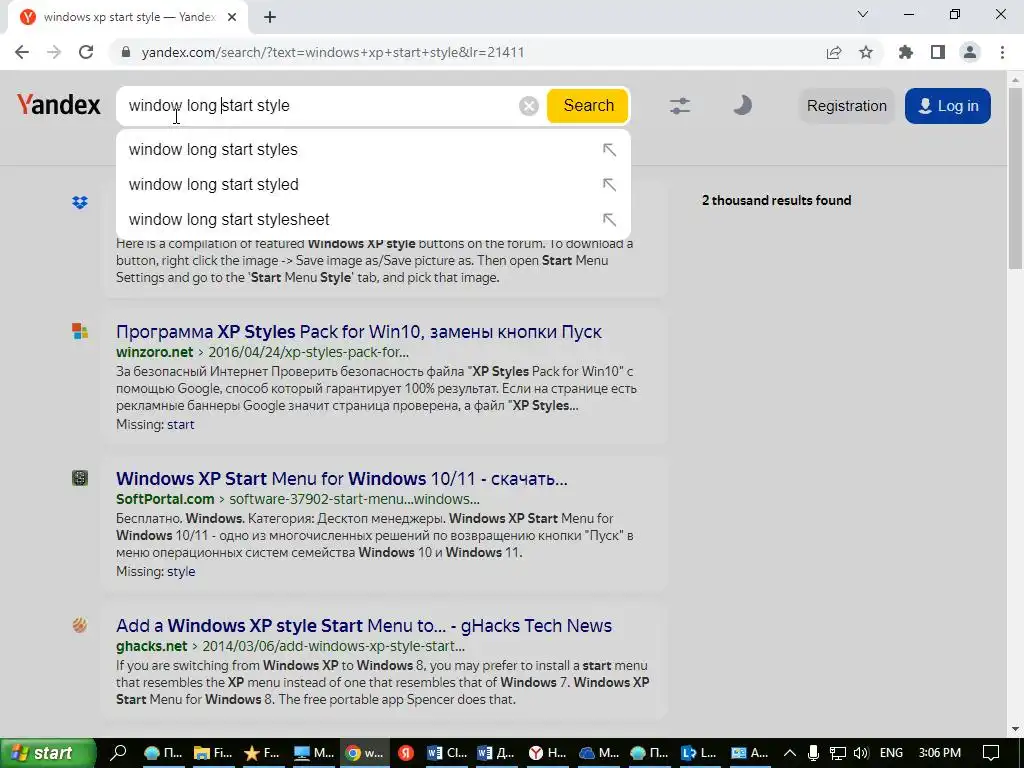1024x768 pixels.
Task: Click into the Yandex search input field
Action: tap(320, 106)
